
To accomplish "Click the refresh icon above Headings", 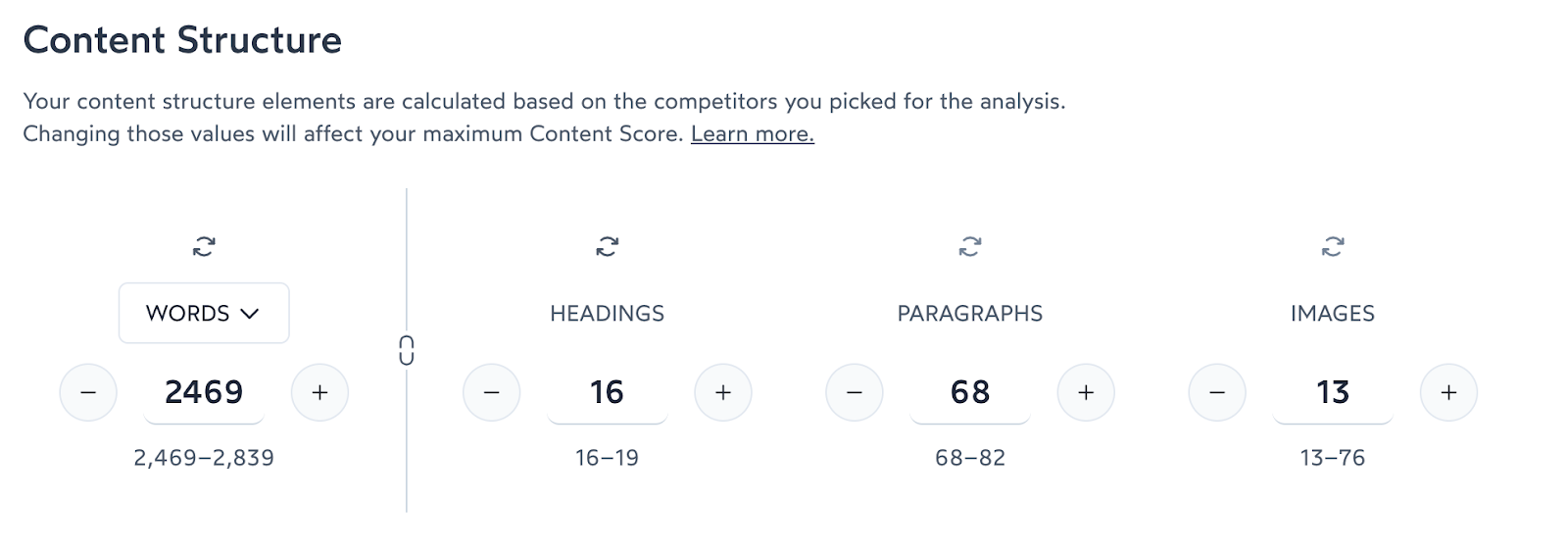I will [607, 246].
